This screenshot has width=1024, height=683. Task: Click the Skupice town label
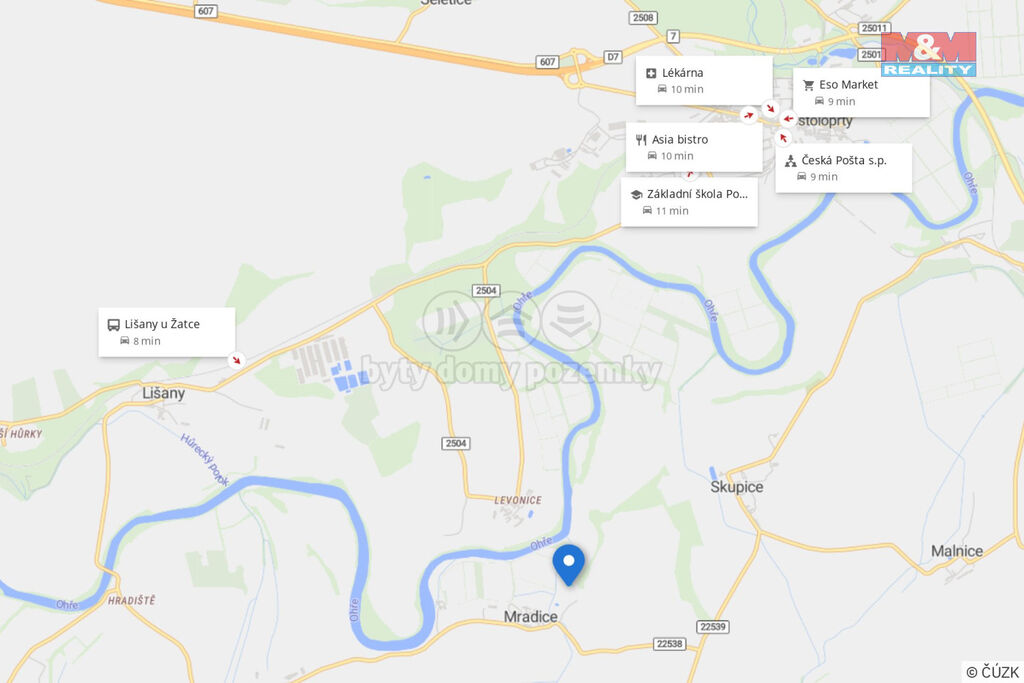pos(737,487)
